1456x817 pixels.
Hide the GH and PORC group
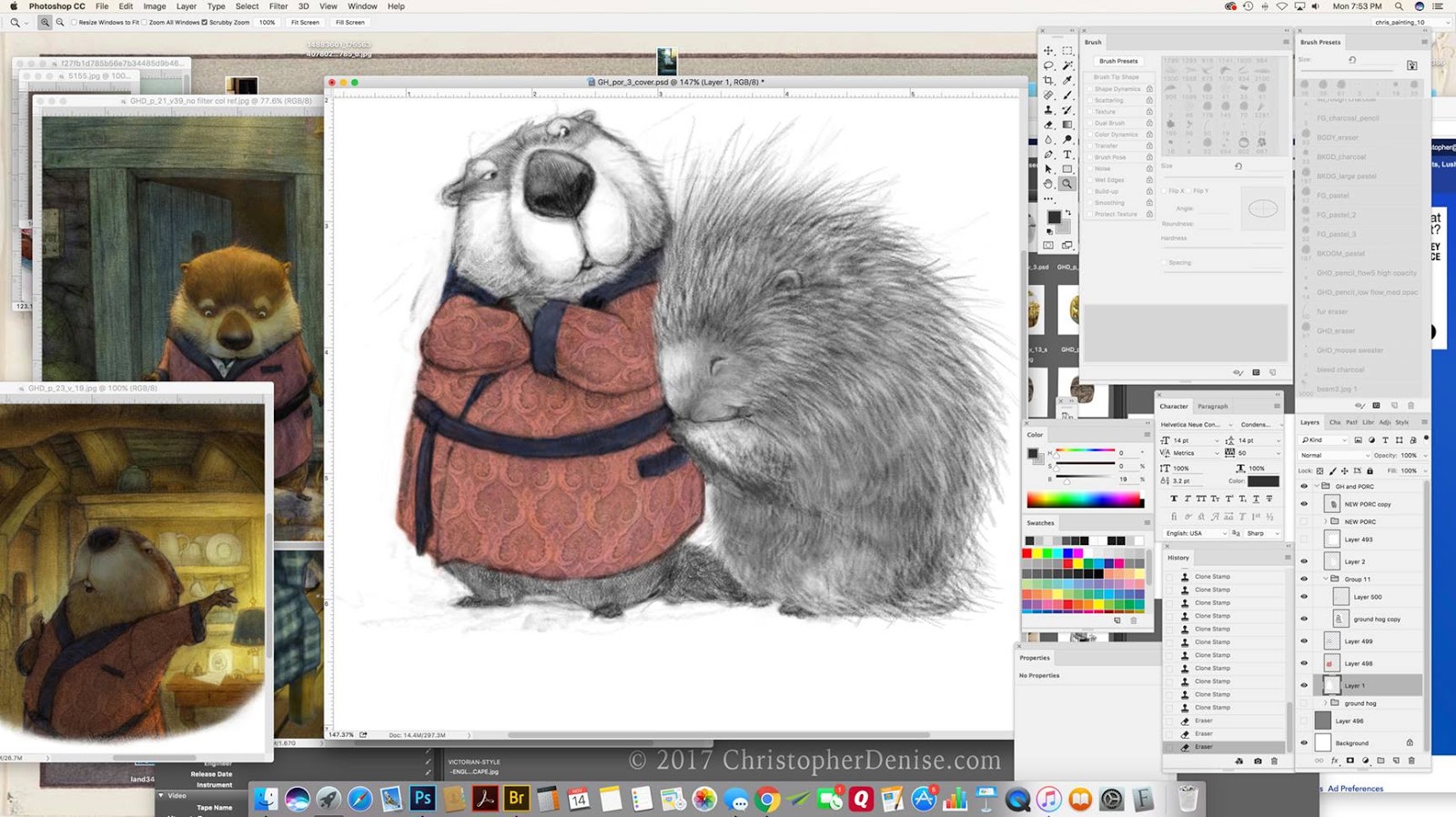click(x=1304, y=486)
